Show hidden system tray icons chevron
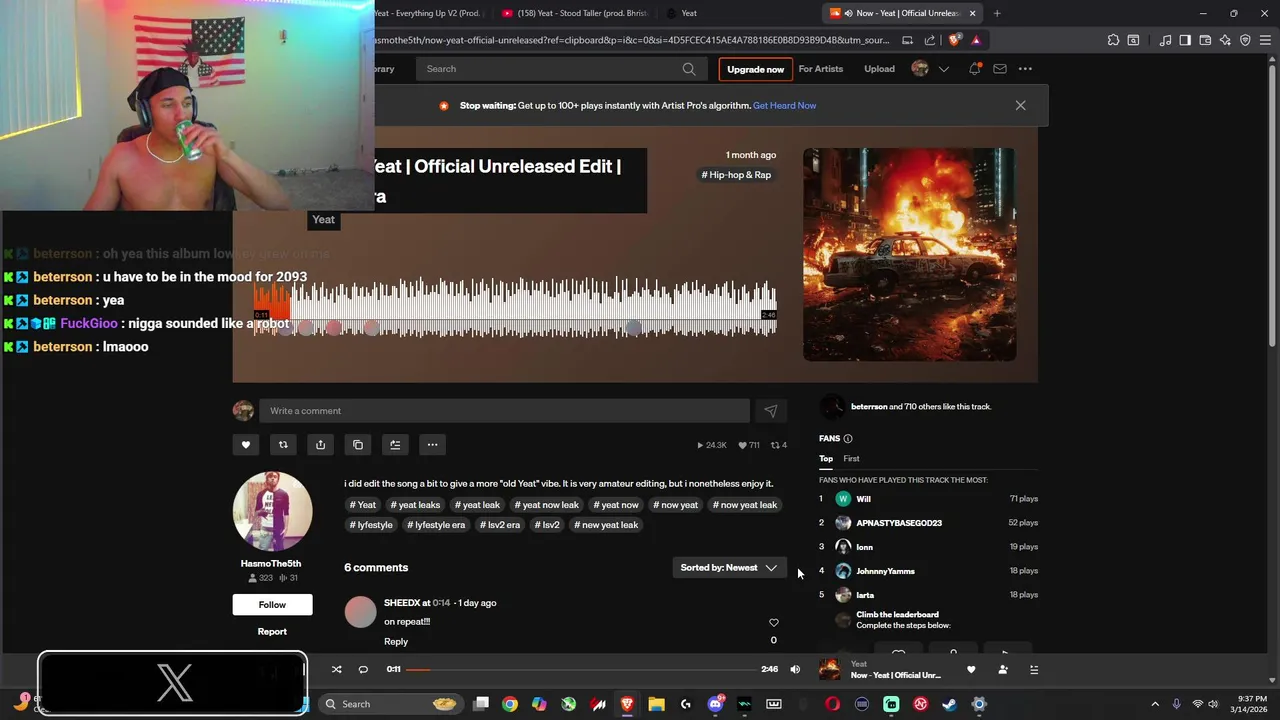The height and width of the screenshot is (720, 1280). [x=1155, y=704]
